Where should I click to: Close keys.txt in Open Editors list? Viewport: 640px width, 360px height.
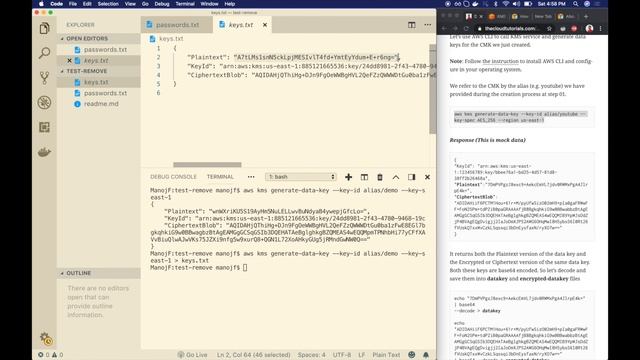[x=69, y=60]
